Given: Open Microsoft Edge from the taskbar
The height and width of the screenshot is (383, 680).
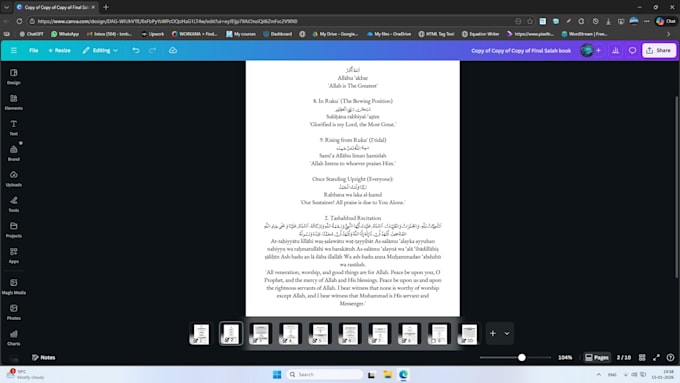Looking at the screenshot, I should (x=403, y=374).
